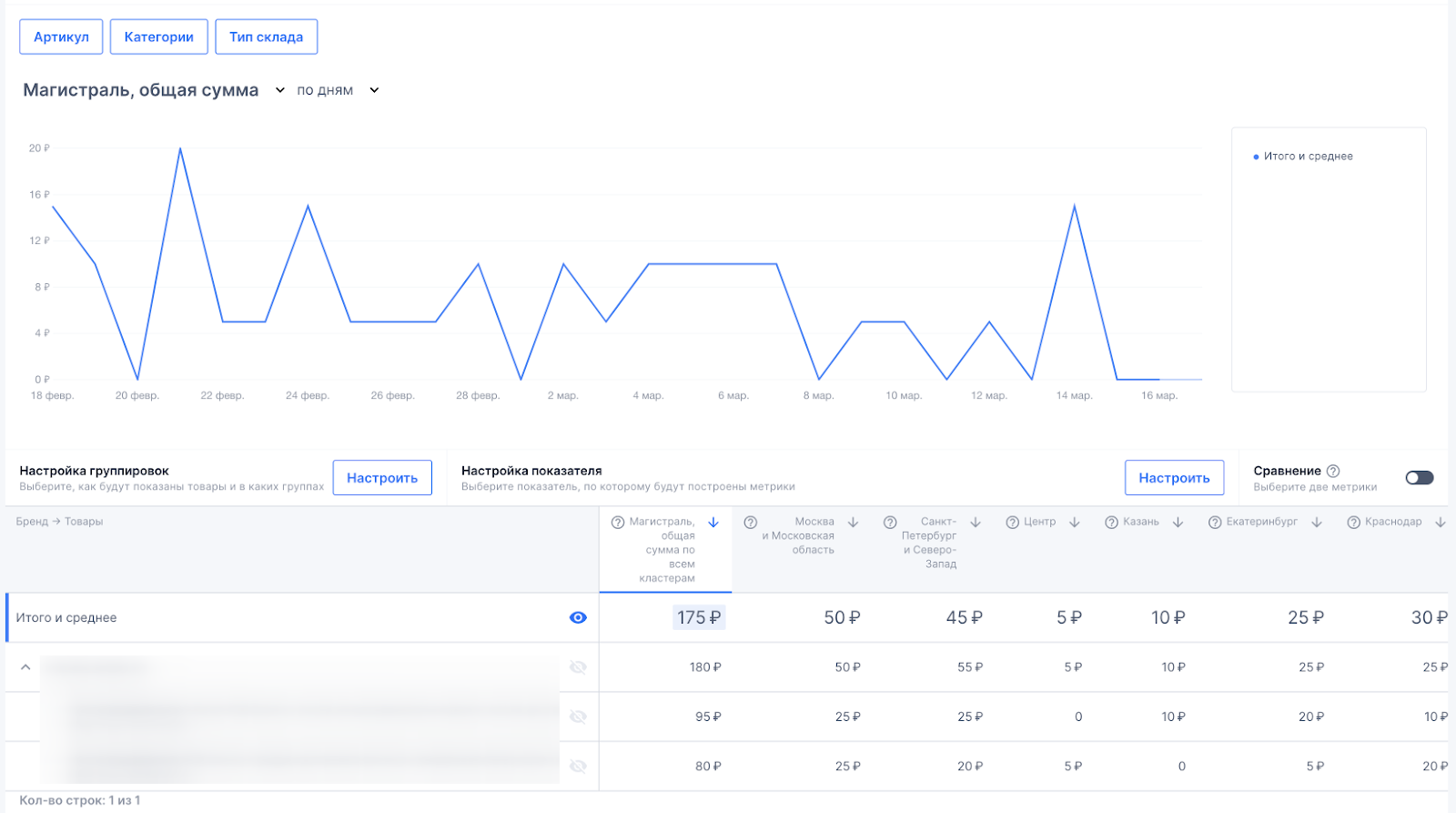
Task: Sort by Казань column arrow
Action: pyautogui.click(x=1178, y=523)
